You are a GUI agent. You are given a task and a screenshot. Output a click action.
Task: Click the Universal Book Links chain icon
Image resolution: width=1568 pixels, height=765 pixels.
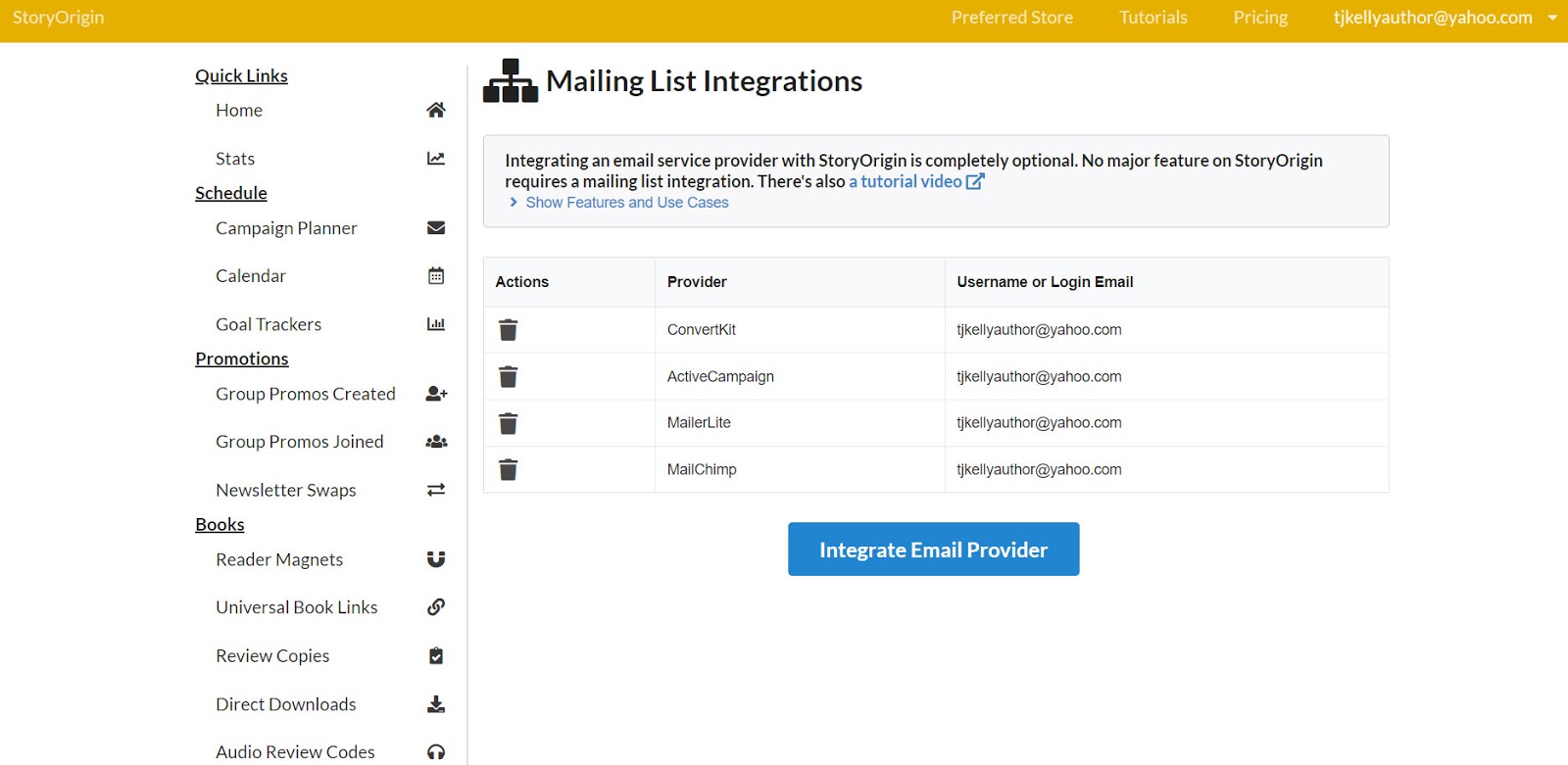(x=436, y=607)
